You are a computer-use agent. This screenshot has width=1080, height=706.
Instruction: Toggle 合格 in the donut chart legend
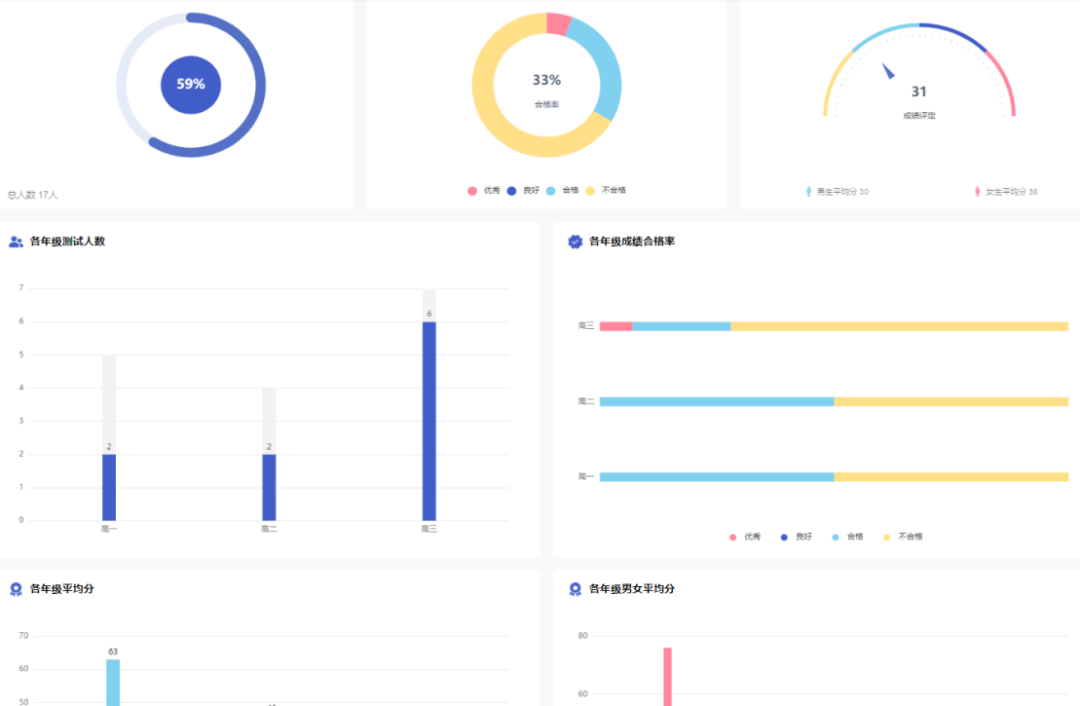click(x=562, y=191)
